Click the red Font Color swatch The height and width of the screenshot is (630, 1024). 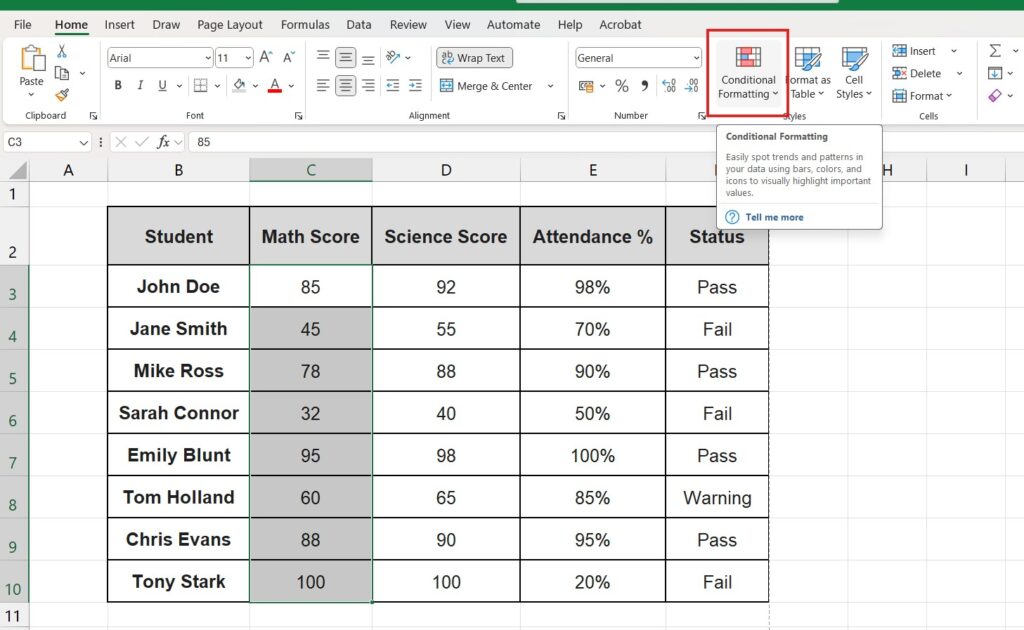point(274,86)
